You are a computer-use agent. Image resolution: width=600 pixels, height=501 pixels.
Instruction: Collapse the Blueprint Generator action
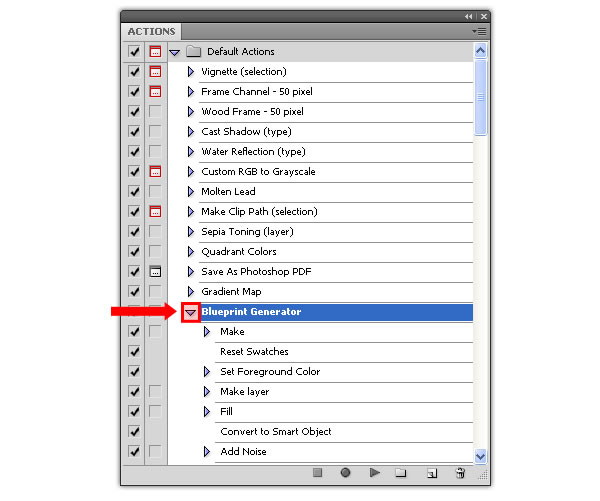pyautogui.click(x=191, y=313)
